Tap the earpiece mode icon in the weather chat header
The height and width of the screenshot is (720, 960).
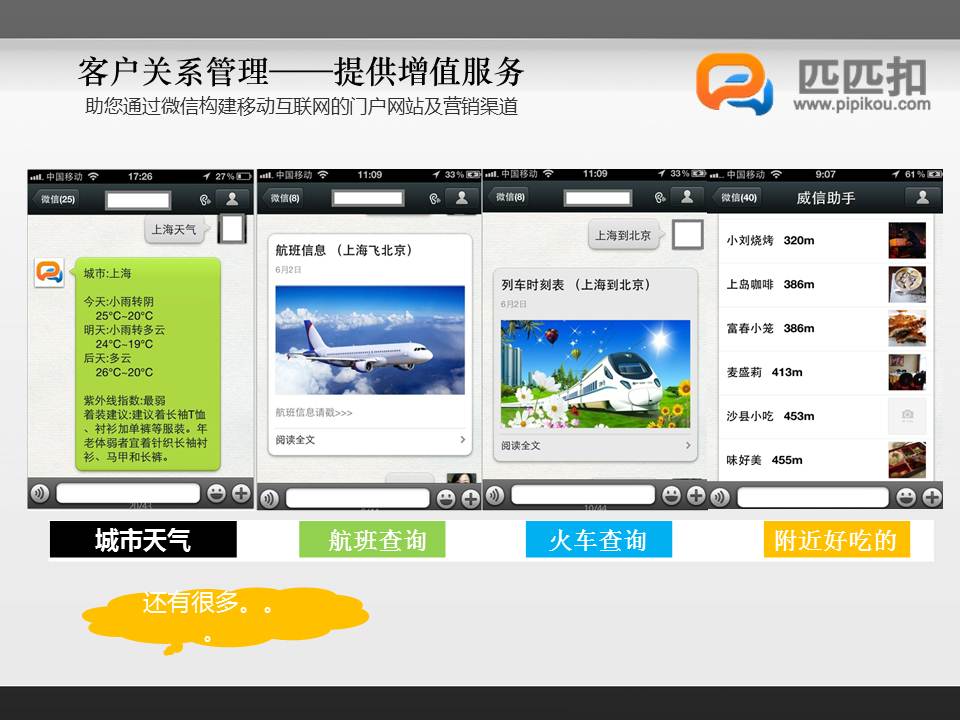(204, 199)
